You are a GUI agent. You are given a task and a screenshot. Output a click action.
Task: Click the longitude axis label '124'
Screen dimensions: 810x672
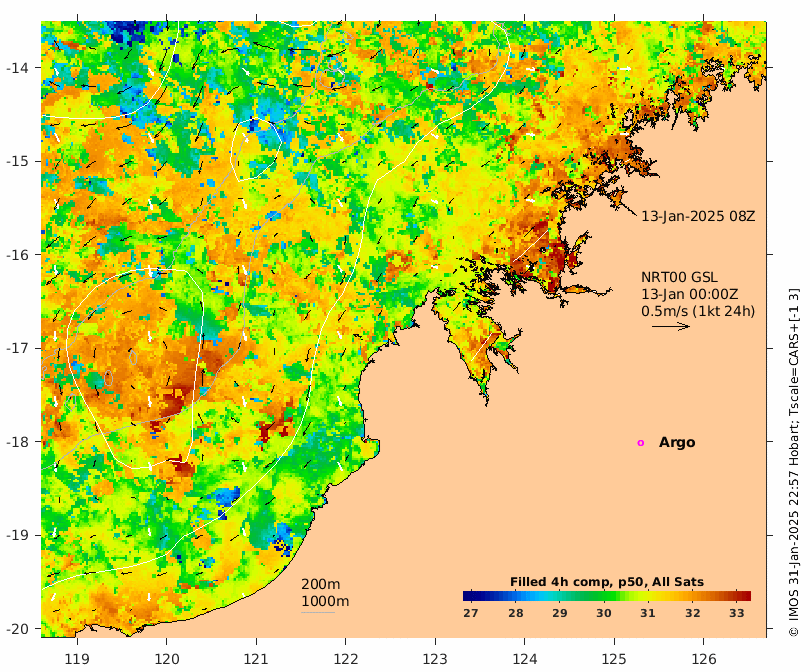click(525, 660)
